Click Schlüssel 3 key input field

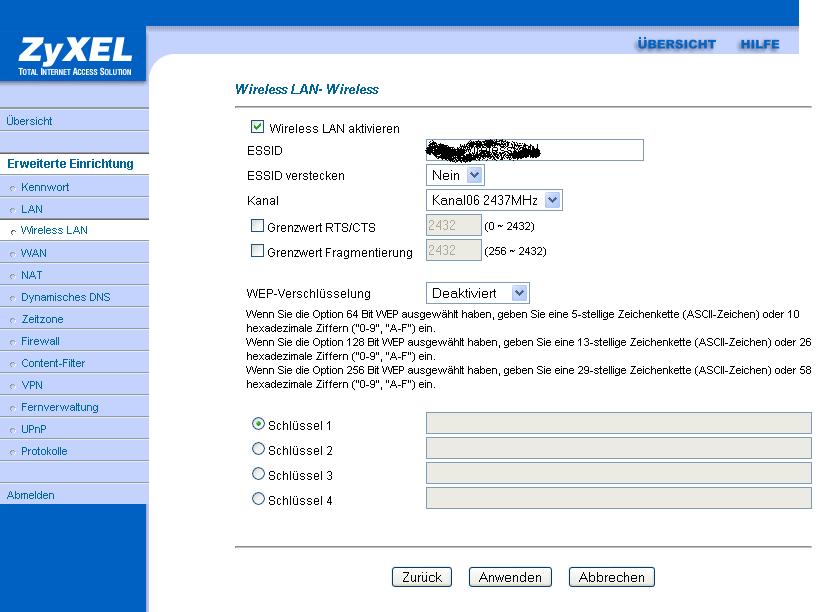tap(619, 473)
